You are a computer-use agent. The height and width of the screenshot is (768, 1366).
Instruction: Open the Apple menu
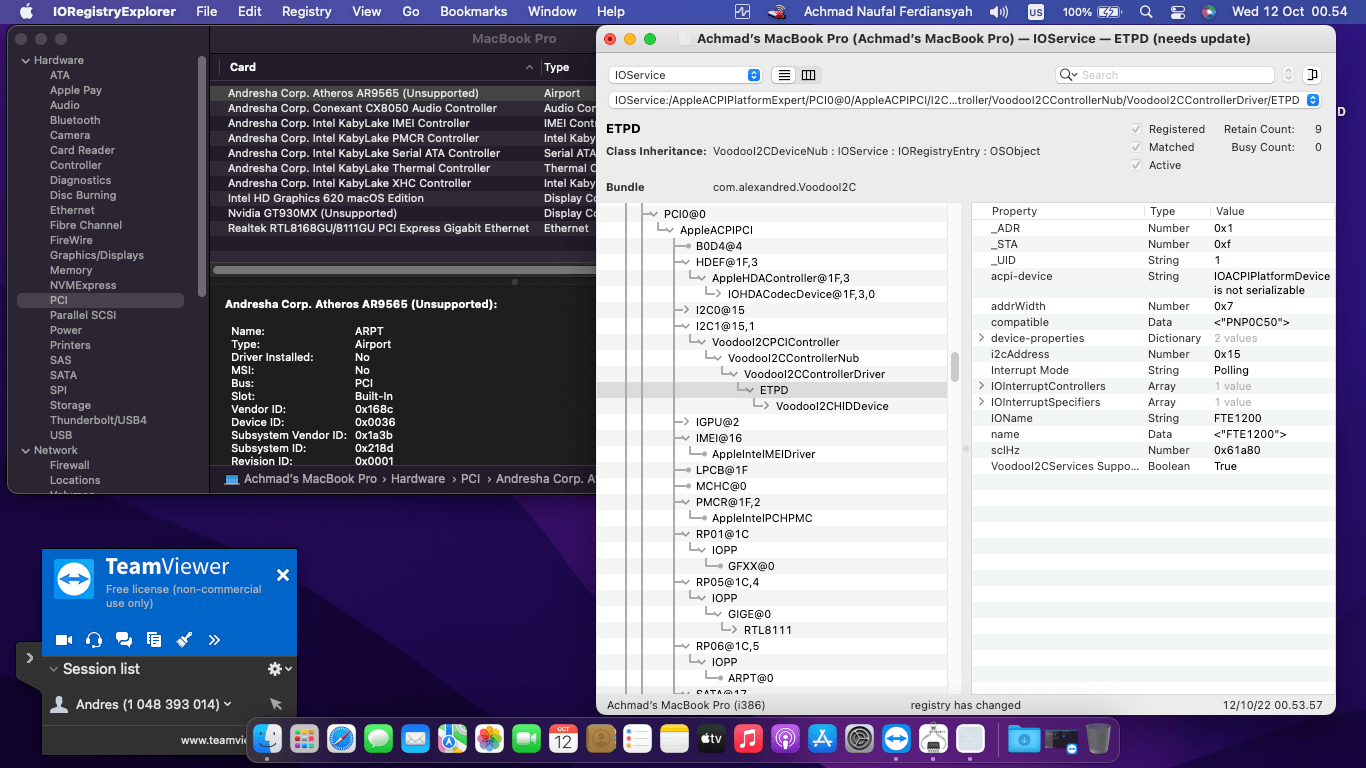(x=27, y=12)
